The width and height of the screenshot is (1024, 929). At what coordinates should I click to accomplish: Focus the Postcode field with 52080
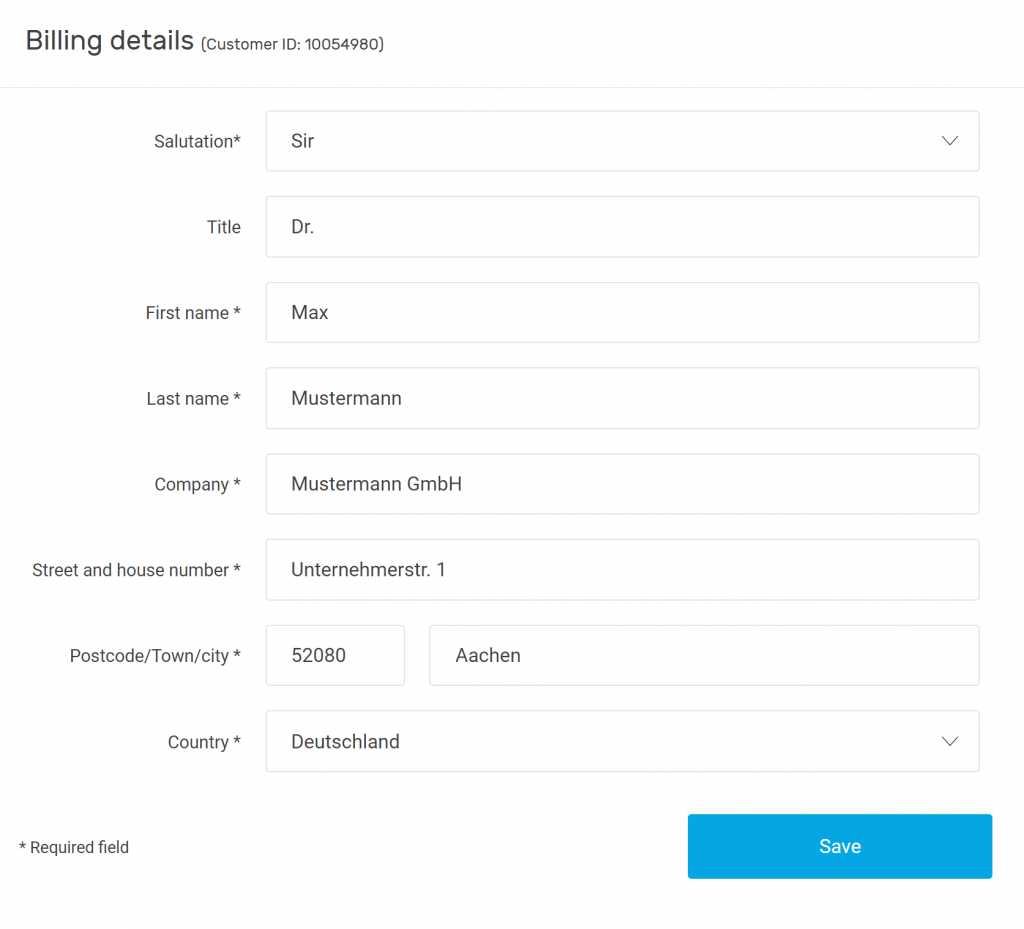(x=335, y=655)
